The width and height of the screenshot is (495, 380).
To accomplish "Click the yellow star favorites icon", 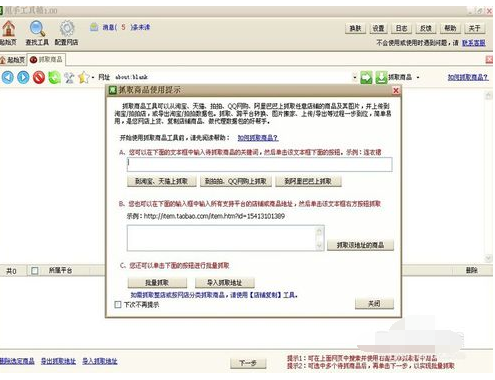I will click(x=84, y=77).
